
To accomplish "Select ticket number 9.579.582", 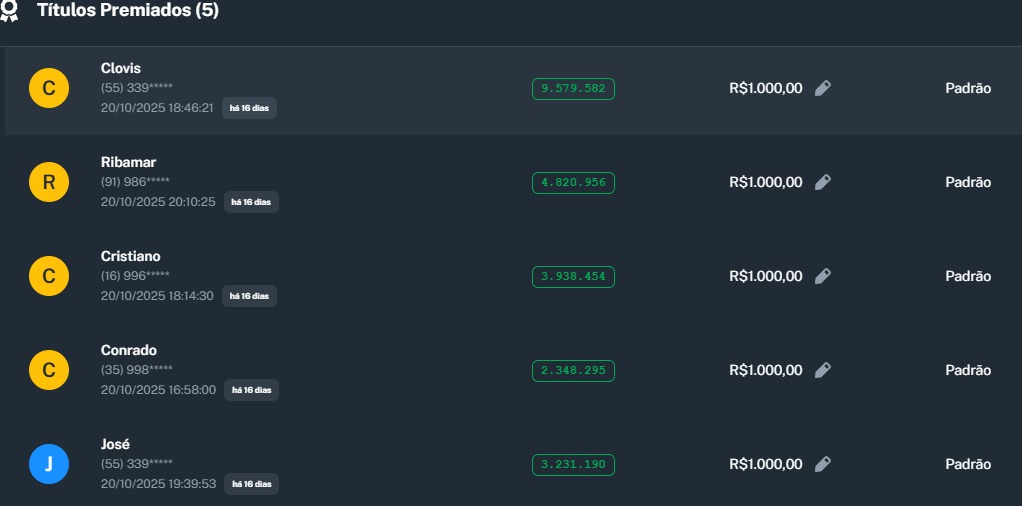I will pyautogui.click(x=573, y=88).
